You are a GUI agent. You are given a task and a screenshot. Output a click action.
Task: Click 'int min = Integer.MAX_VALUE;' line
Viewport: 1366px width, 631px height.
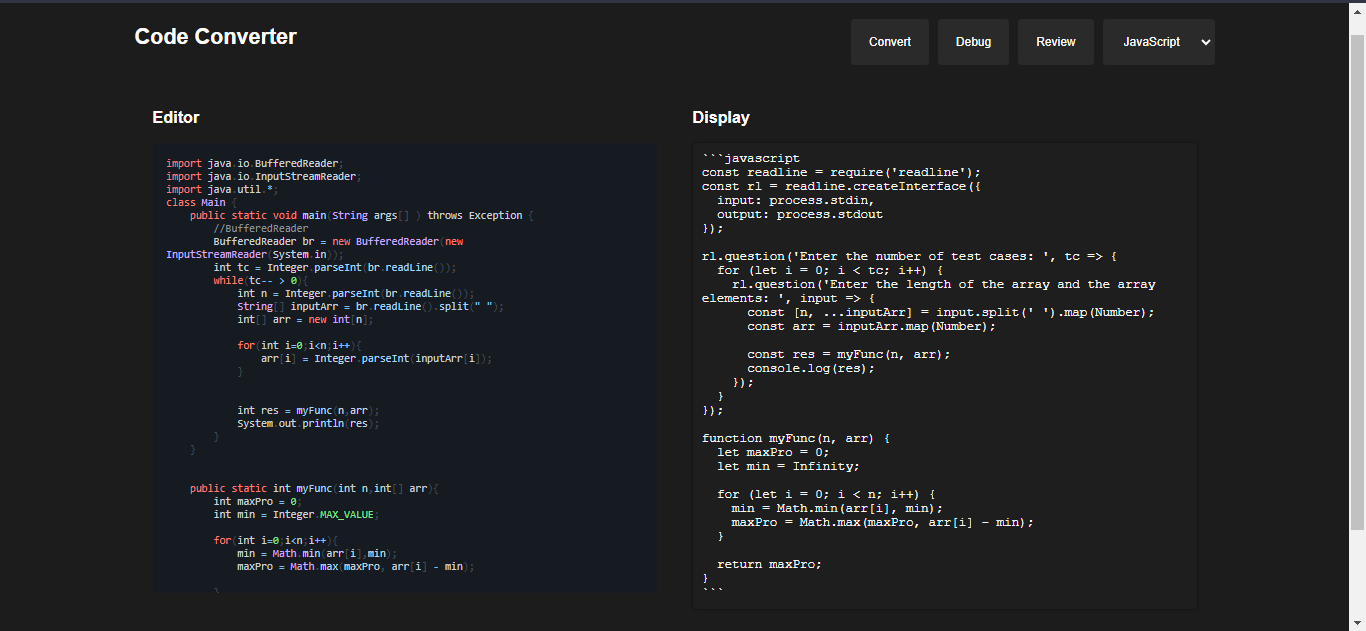pos(296,514)
